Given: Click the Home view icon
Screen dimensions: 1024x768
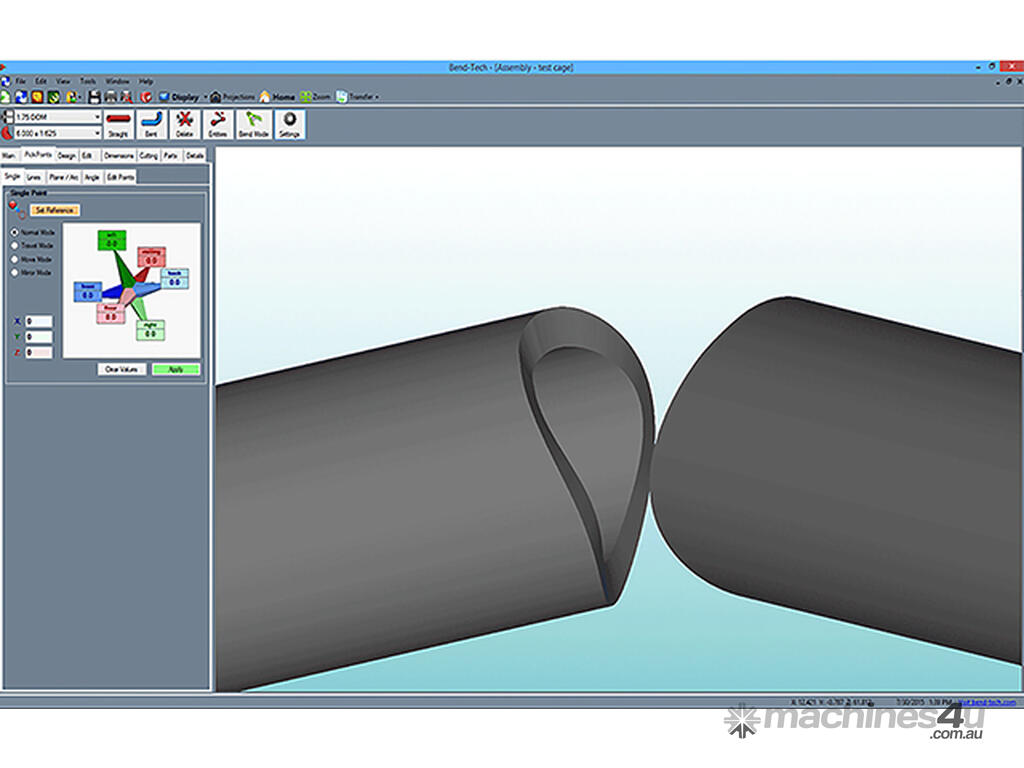Looking at the screenshot, I should [x=278, y=97].
